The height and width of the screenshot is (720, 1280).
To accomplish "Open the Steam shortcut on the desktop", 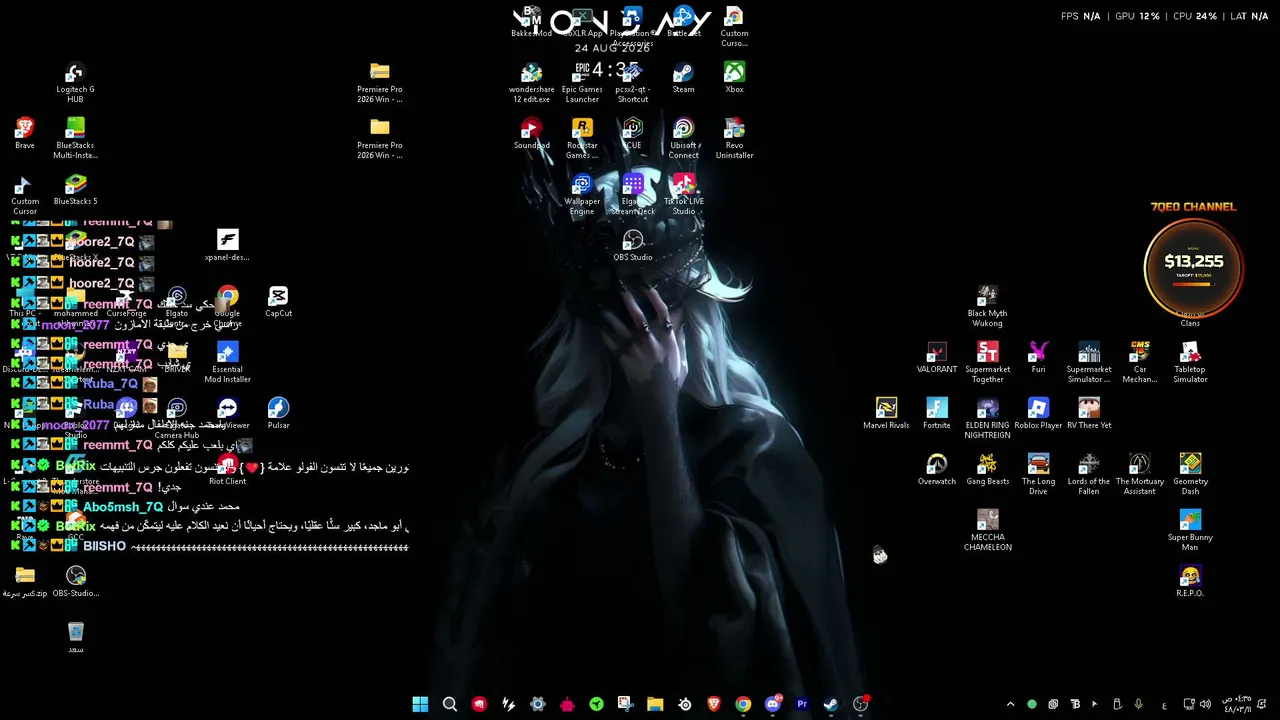I will click(x=683, y=78).
